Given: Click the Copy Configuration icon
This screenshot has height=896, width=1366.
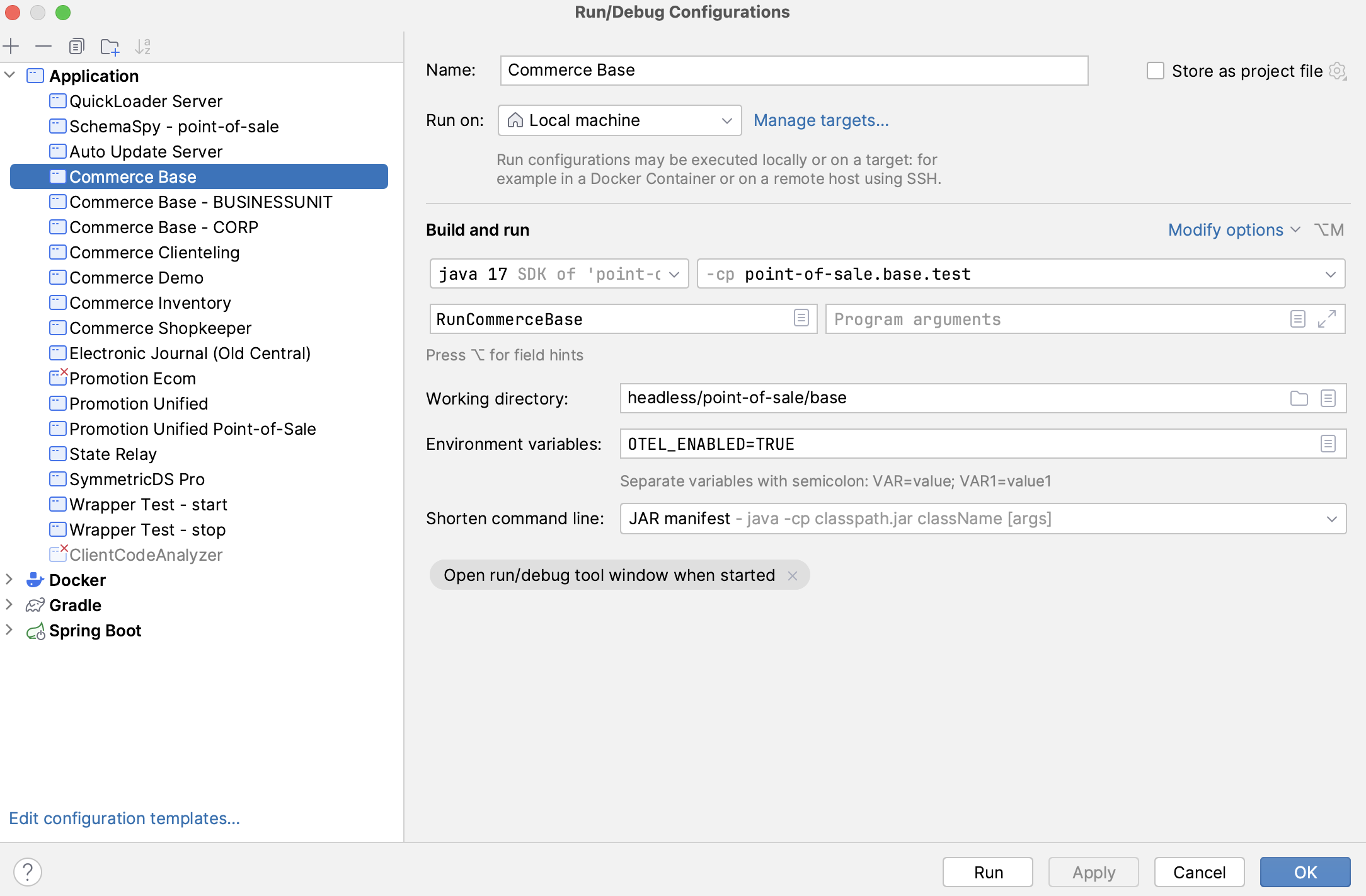Looking at the screenshot, I should tap(76, 46).
